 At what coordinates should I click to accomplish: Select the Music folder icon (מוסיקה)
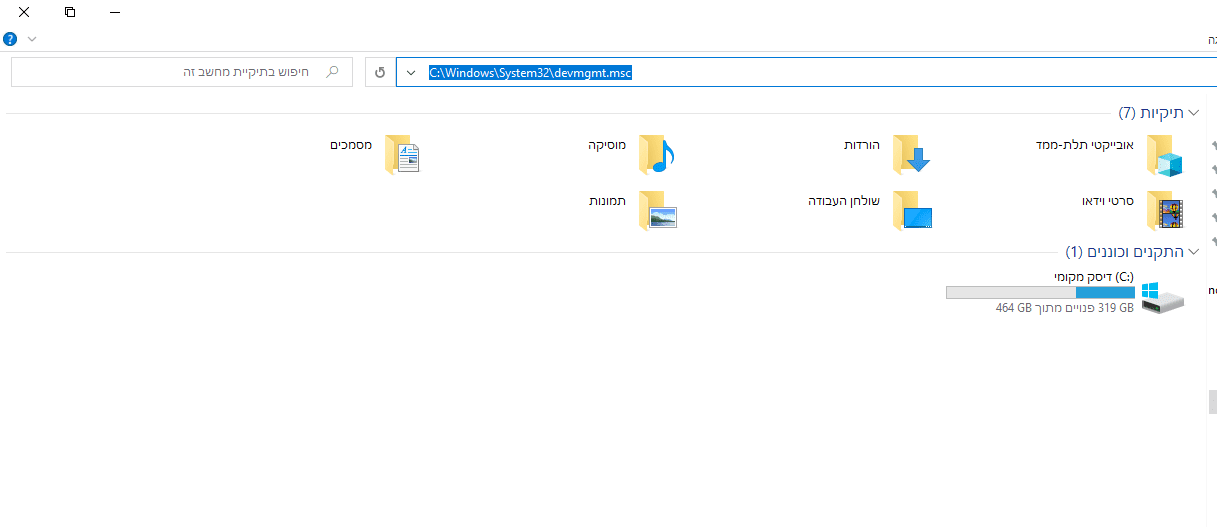point(658,155)
